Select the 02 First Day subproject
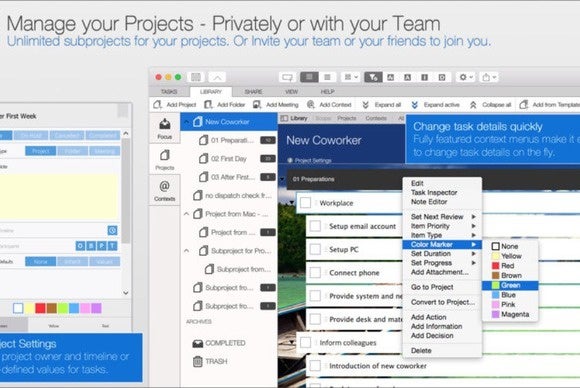 click(x=229, y=158)
